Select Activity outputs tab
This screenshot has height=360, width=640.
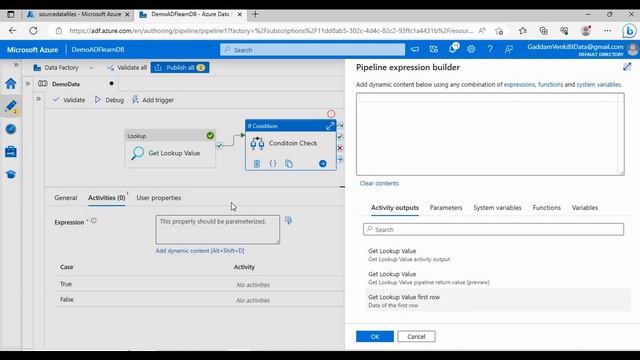pos(395,208)
